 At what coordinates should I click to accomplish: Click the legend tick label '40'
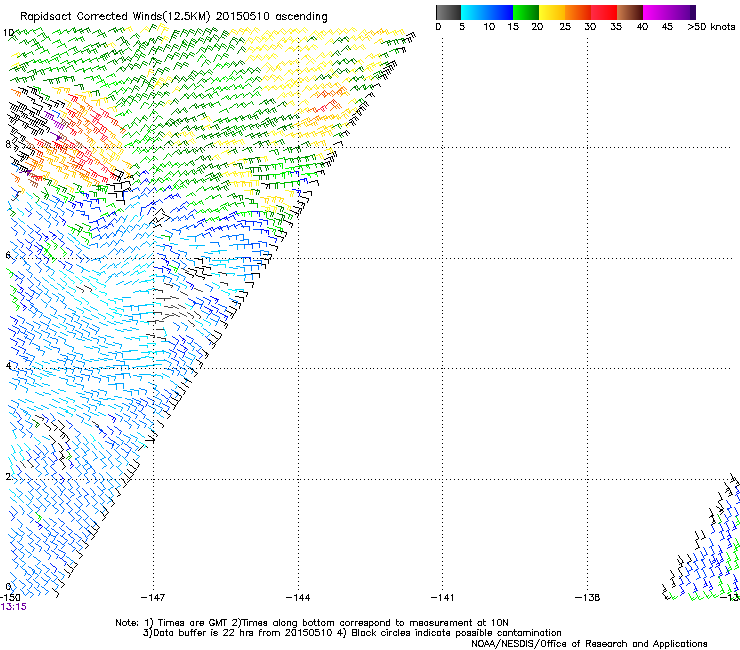[x=642, y=27]
